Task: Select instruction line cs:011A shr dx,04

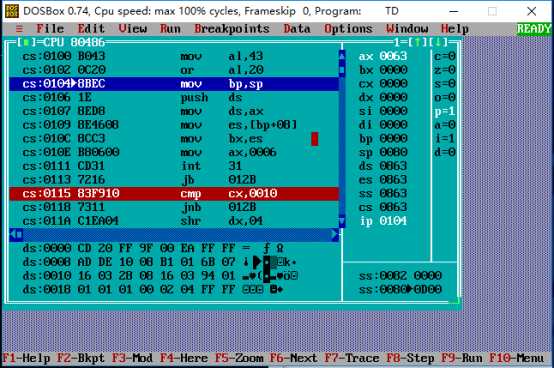Action: click(x=174, y=221)
